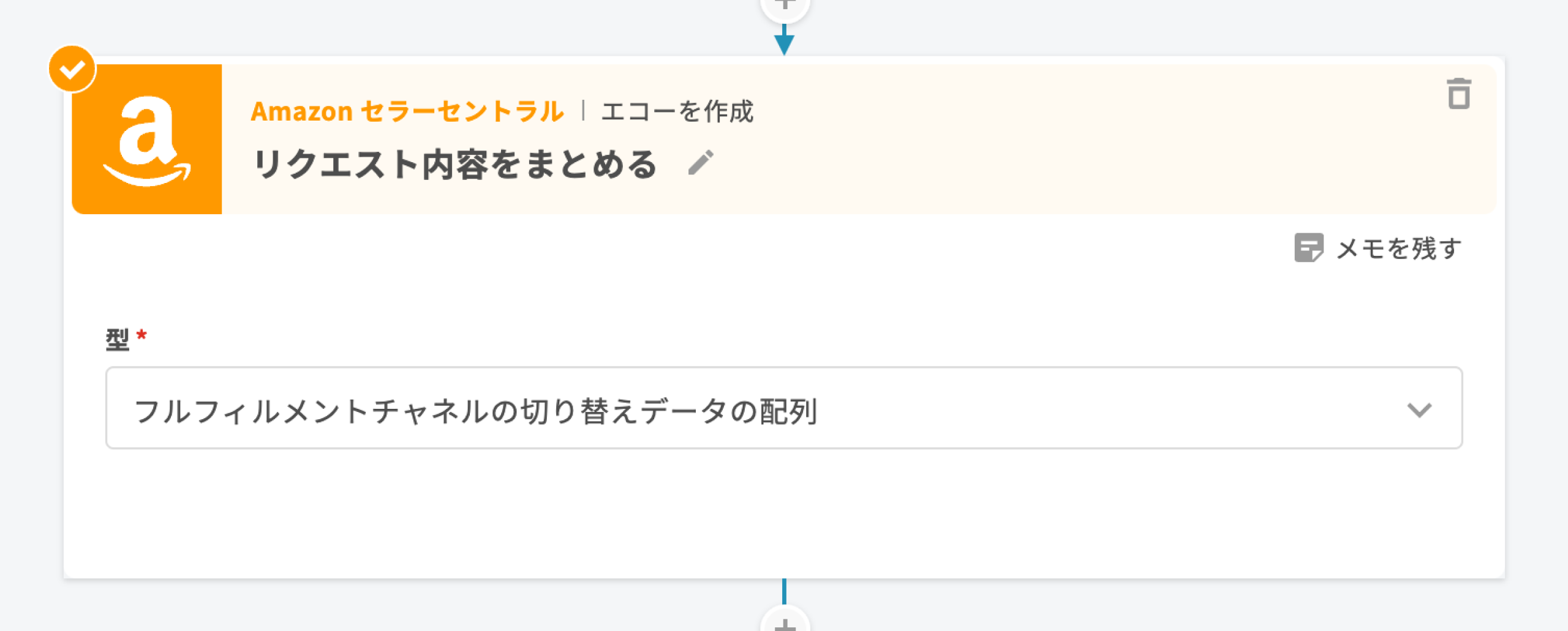Click the red required asterisk beside 型
Screen dimensions: 1568x631
click(x=141, y=335)
